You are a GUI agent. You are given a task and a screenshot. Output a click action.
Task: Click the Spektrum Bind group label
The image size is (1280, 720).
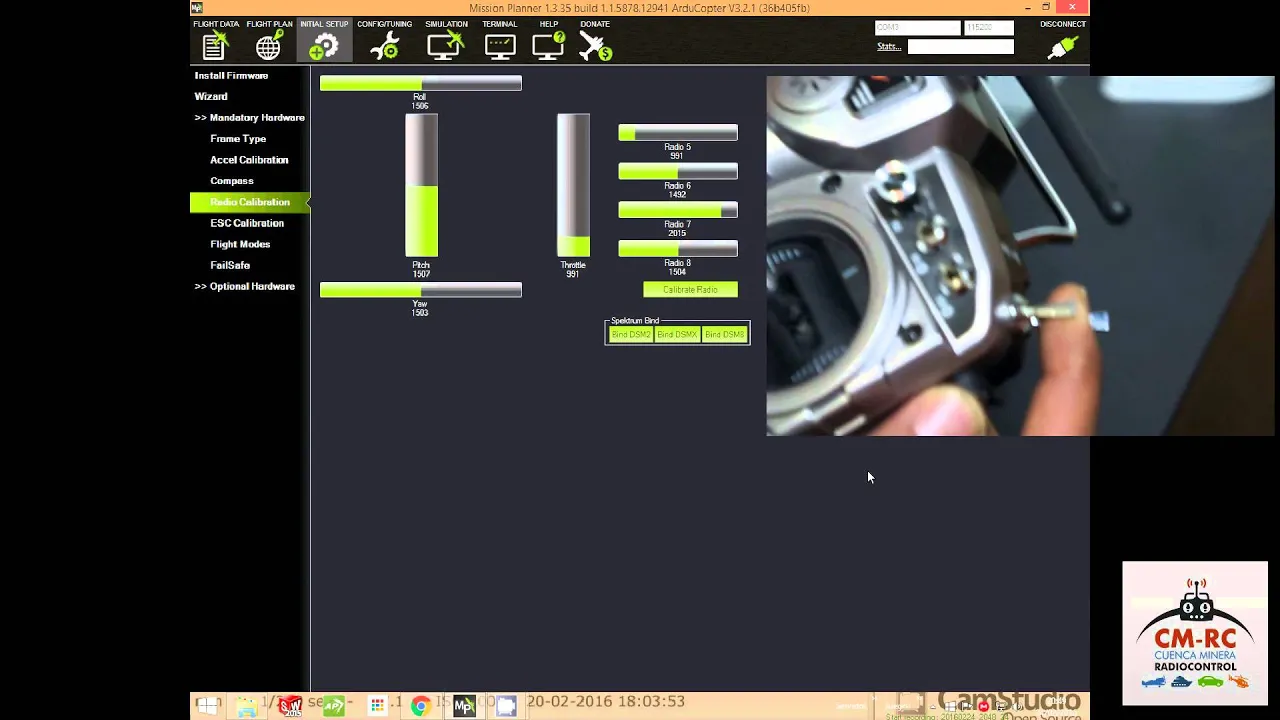pyautogui.click(x=635, y=321)
